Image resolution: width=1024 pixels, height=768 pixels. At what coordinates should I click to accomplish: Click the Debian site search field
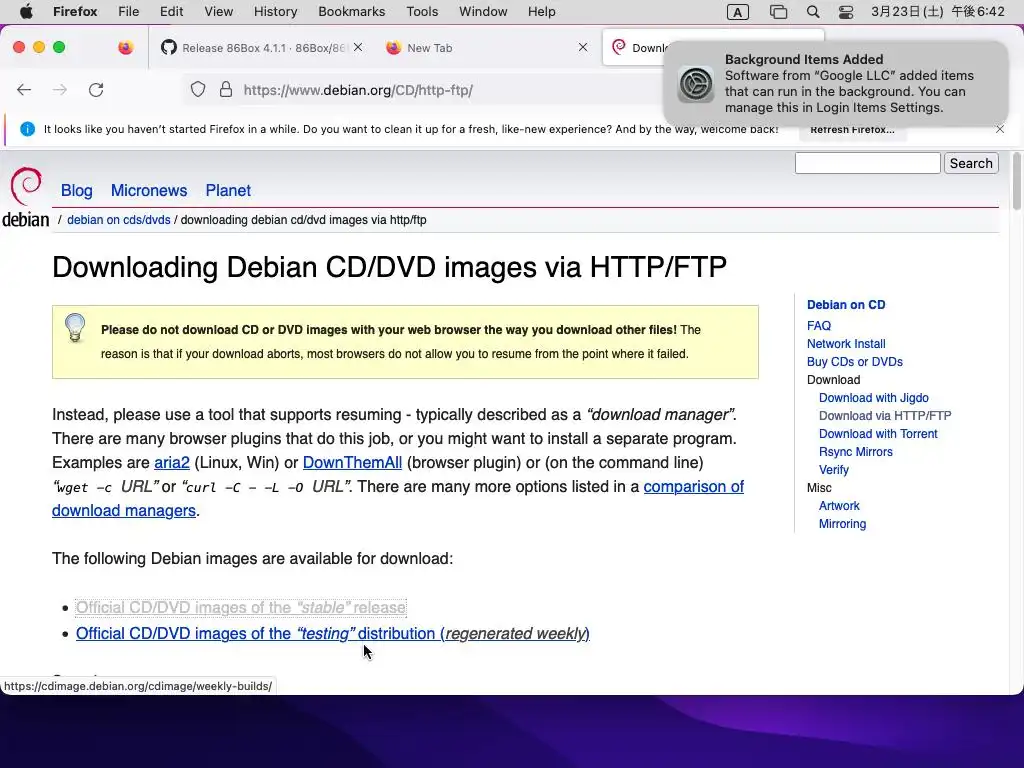coord(867,163)
